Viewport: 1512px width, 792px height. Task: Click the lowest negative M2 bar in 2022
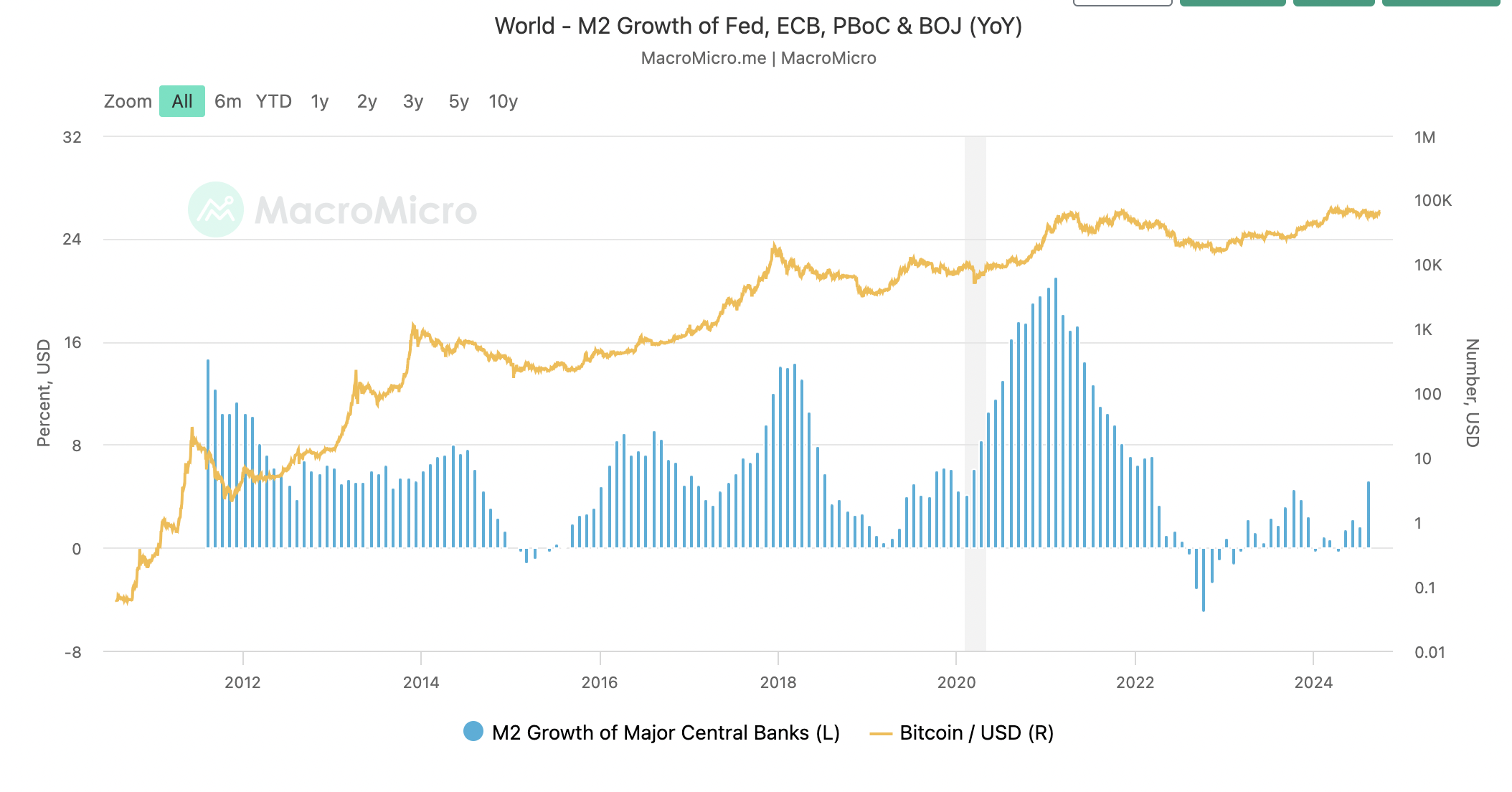[1204, 580]
